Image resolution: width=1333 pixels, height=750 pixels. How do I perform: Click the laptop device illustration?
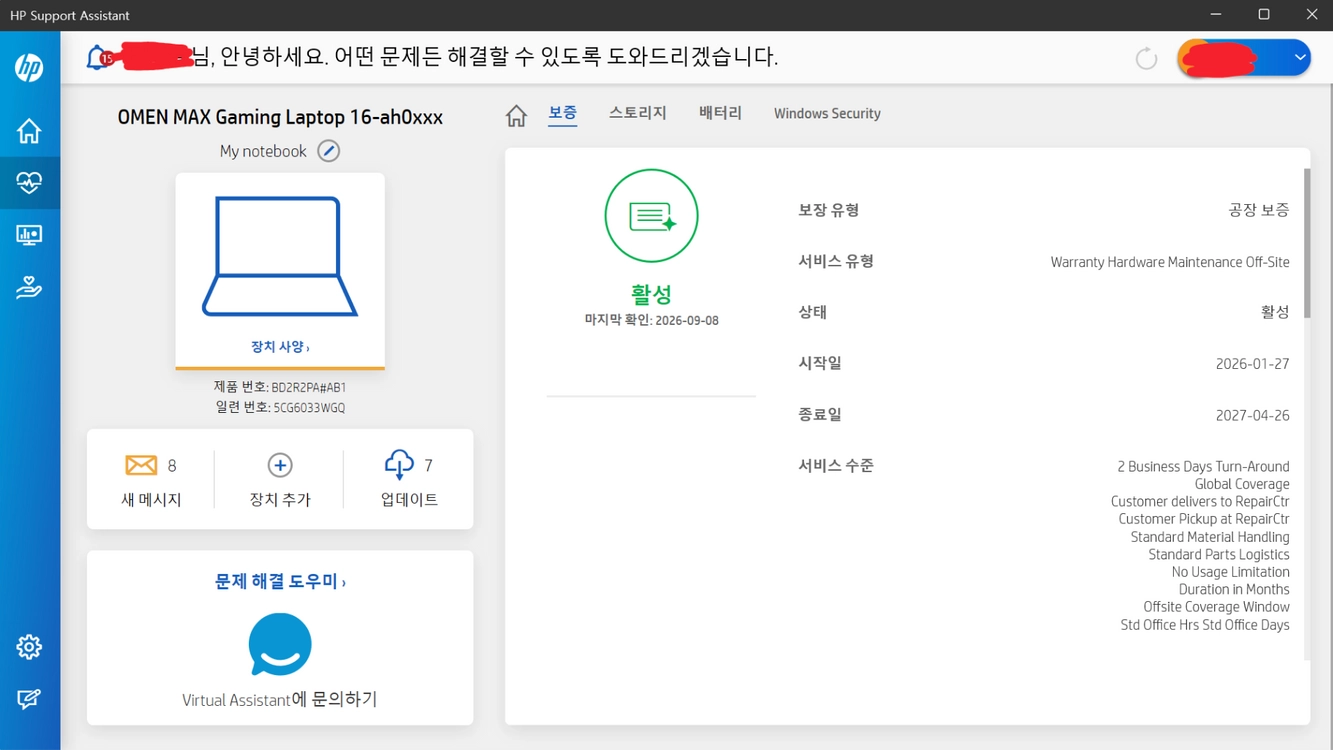tap(280, 257)
